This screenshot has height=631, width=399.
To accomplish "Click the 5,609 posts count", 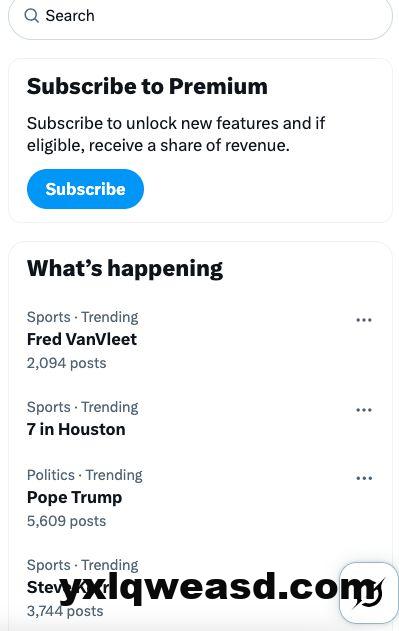I will (x=66, y=521).
